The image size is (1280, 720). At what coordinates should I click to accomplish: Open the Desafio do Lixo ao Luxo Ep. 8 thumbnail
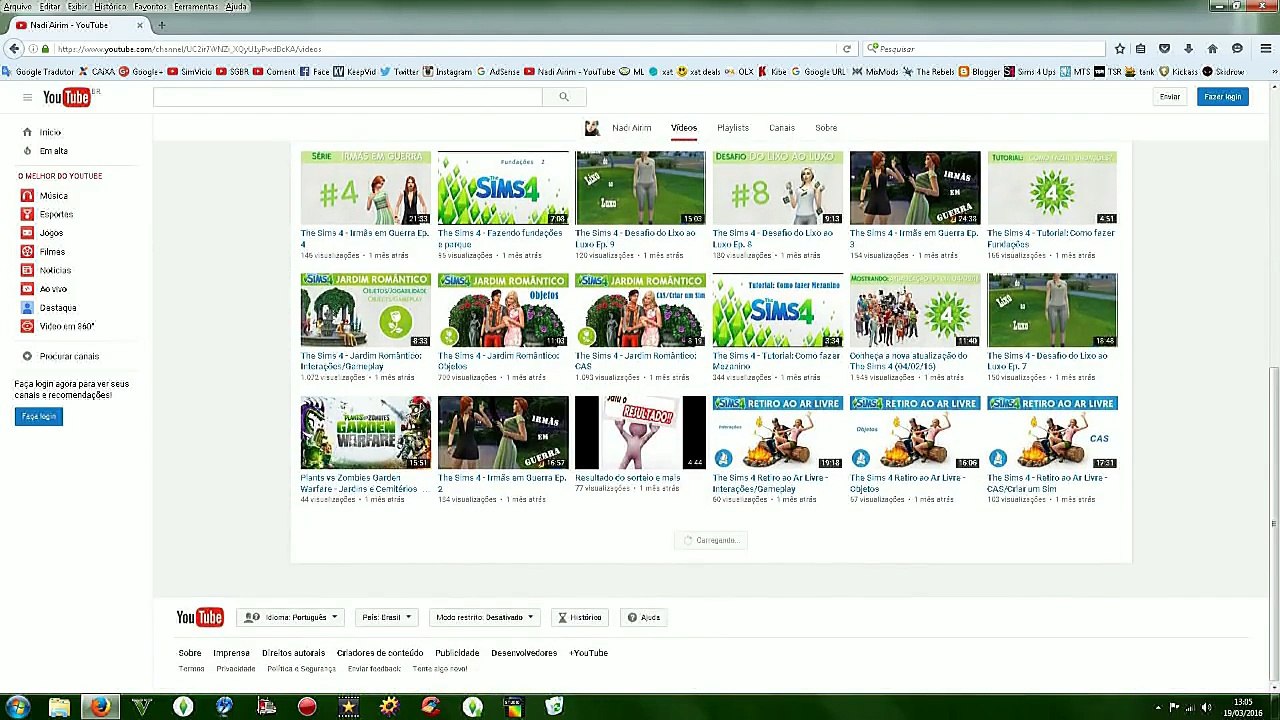click(x=777, y=188)
